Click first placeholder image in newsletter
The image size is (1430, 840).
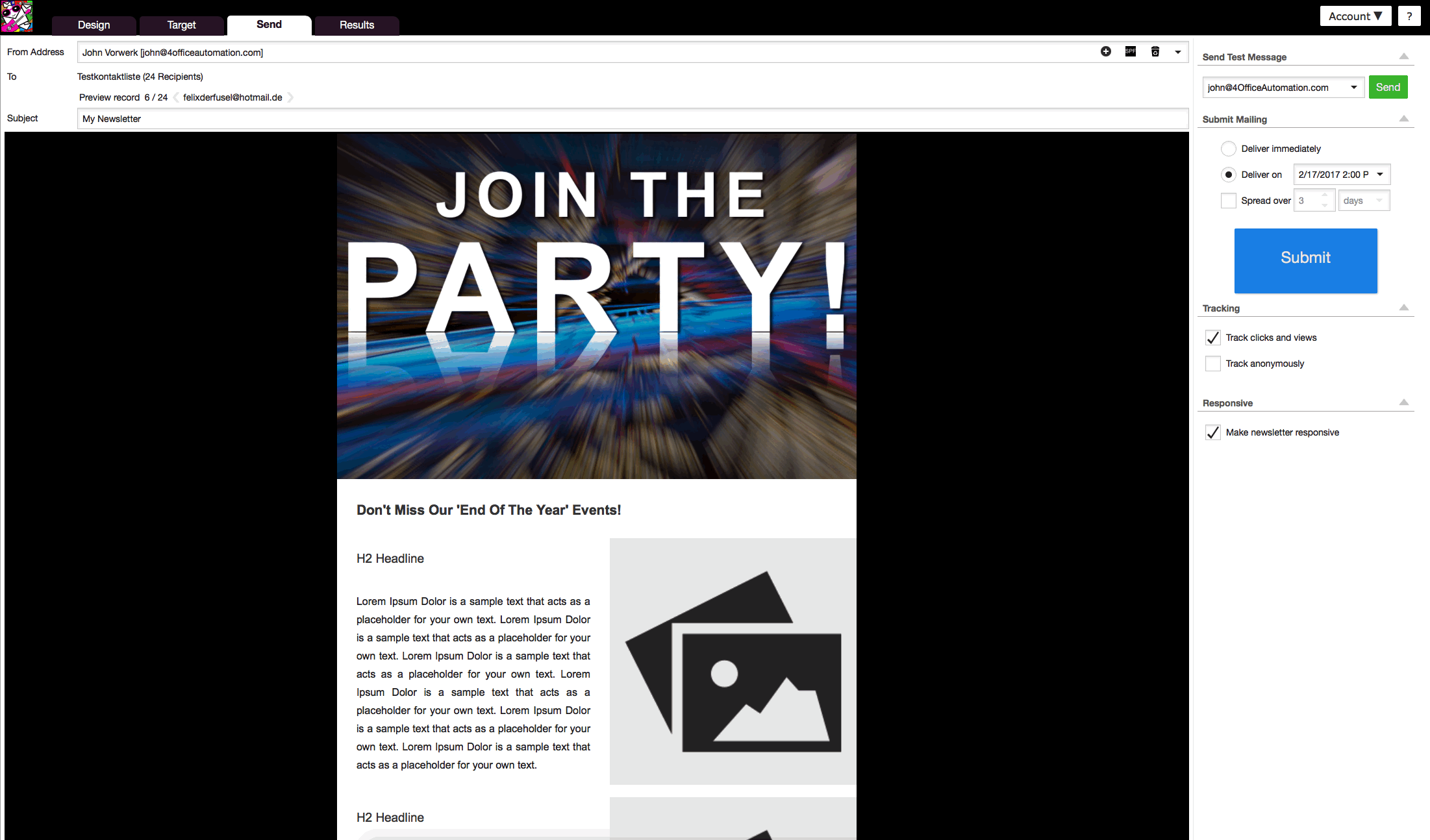[733, 661]
